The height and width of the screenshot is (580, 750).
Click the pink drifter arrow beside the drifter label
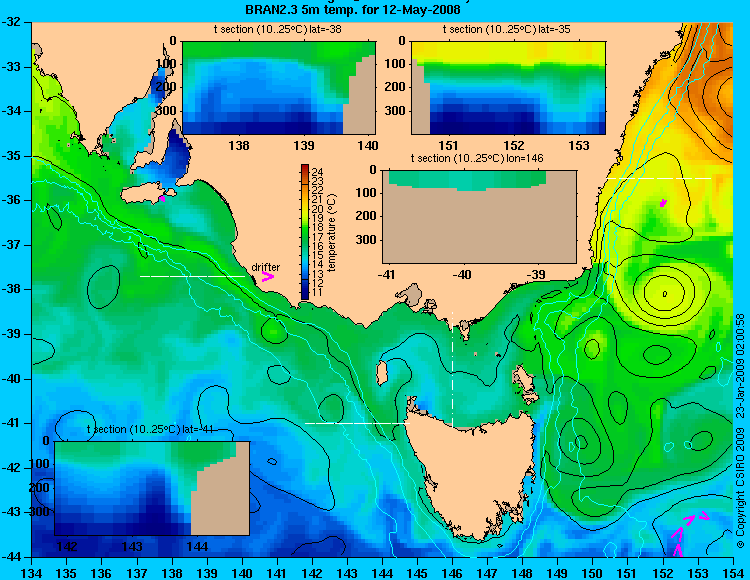[x=267, y=276]
